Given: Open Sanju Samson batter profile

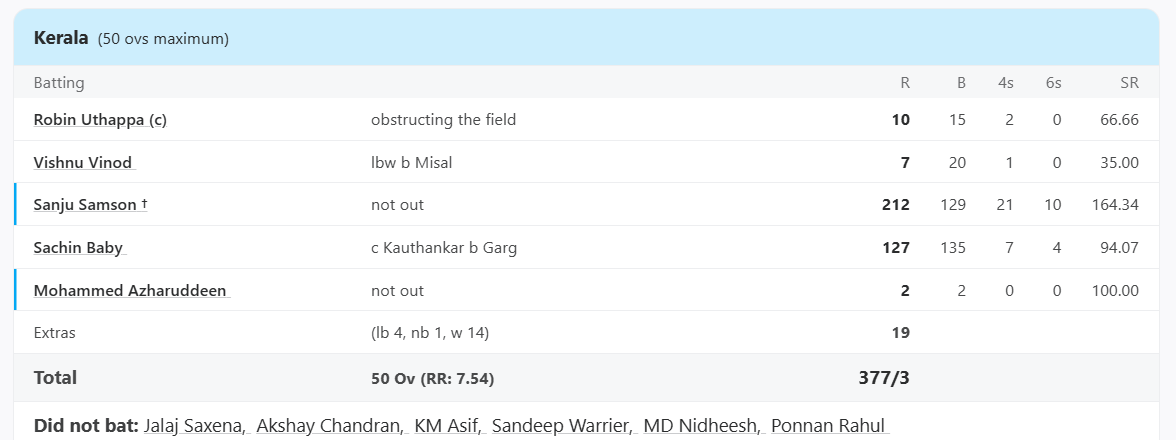Looking at the screenshot, I should (x=85, y=205).
